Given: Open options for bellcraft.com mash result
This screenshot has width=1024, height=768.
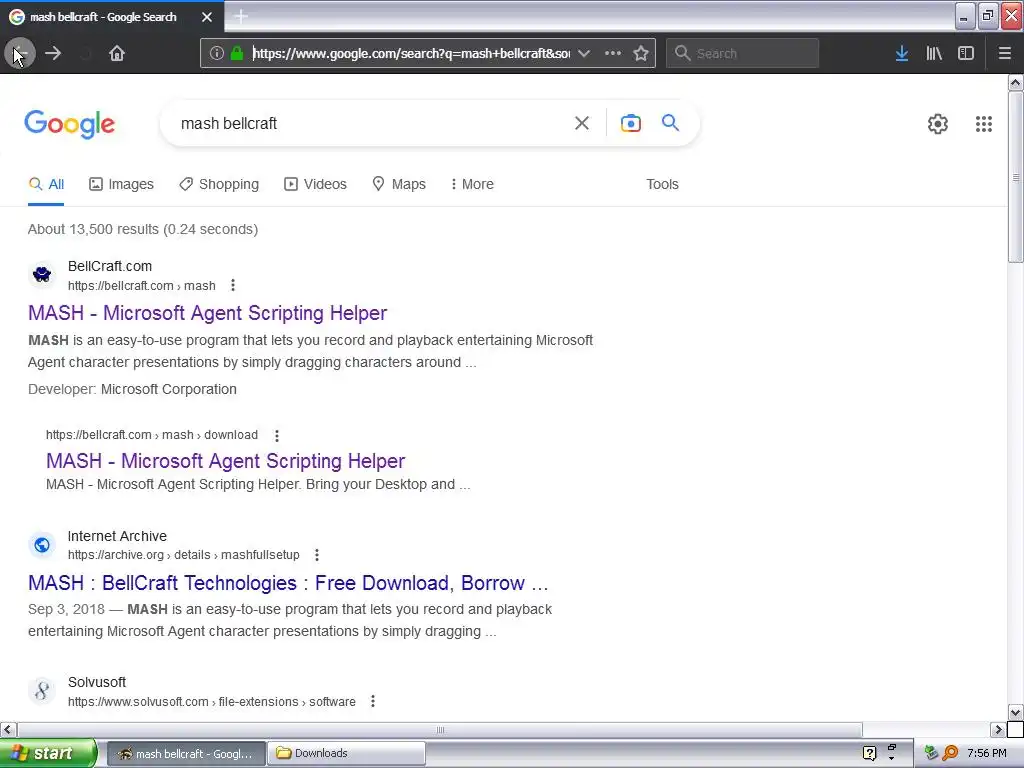Looking at the screenshot, I should pyautogui.click(x=233, y=285).
